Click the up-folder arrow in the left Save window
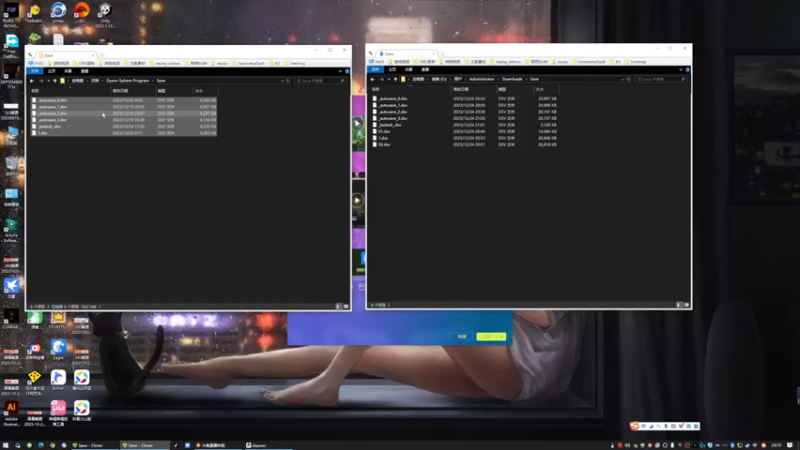Screen dimensions: 800x450 coord(55,81)
